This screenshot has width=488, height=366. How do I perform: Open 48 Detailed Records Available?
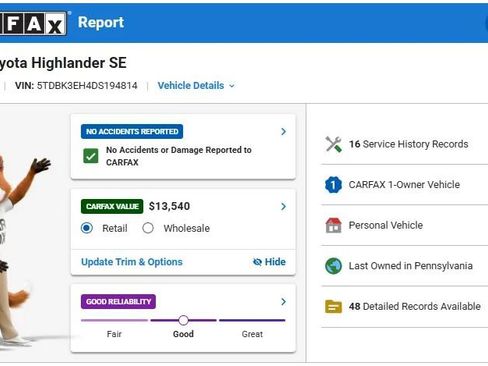pyautogui.click(x=404, y=306)
